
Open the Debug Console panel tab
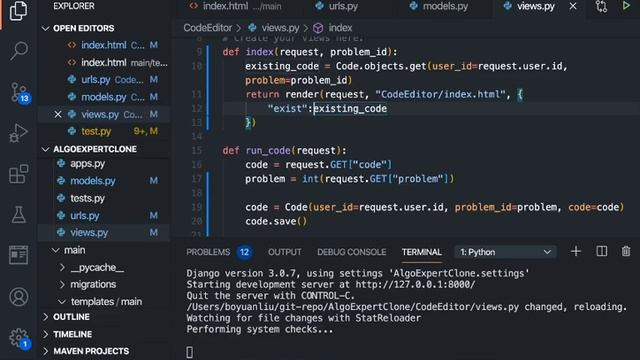click(351, 252)
